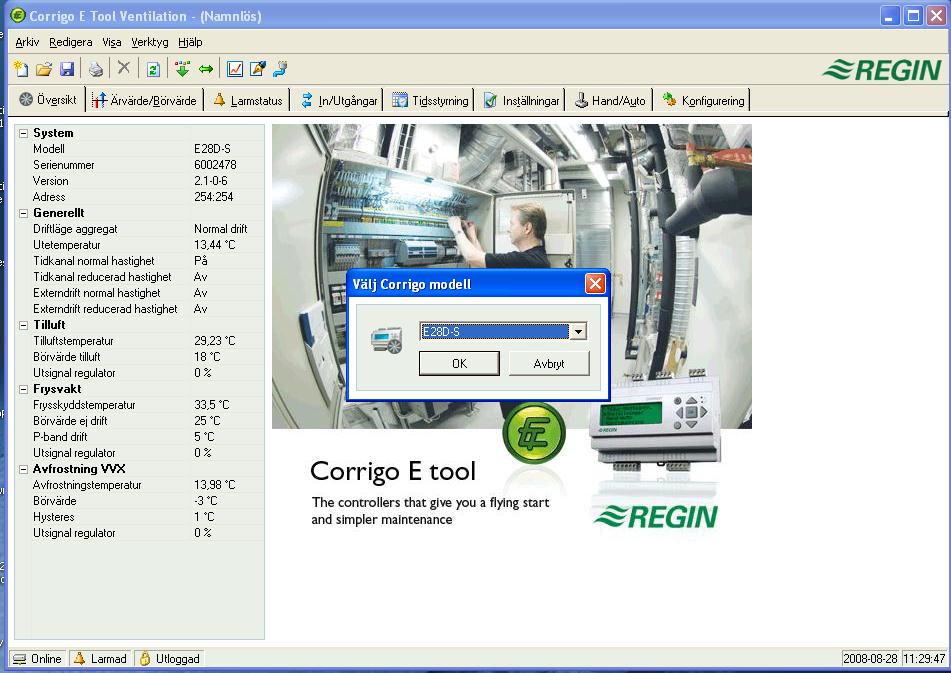Click the Utloggad login status entry
Image resolution: width=951 pixels, height=673 pixels.
click(169, 659)
